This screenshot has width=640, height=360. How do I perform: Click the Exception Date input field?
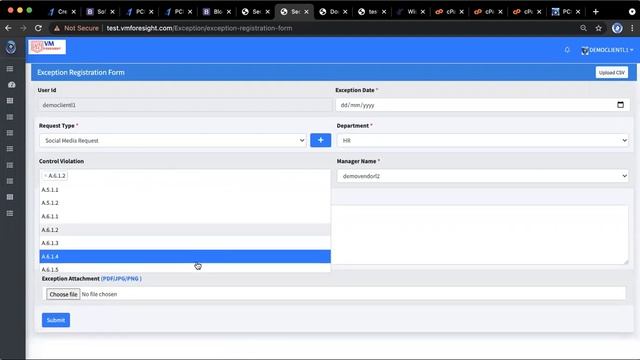tap(482, 105)
